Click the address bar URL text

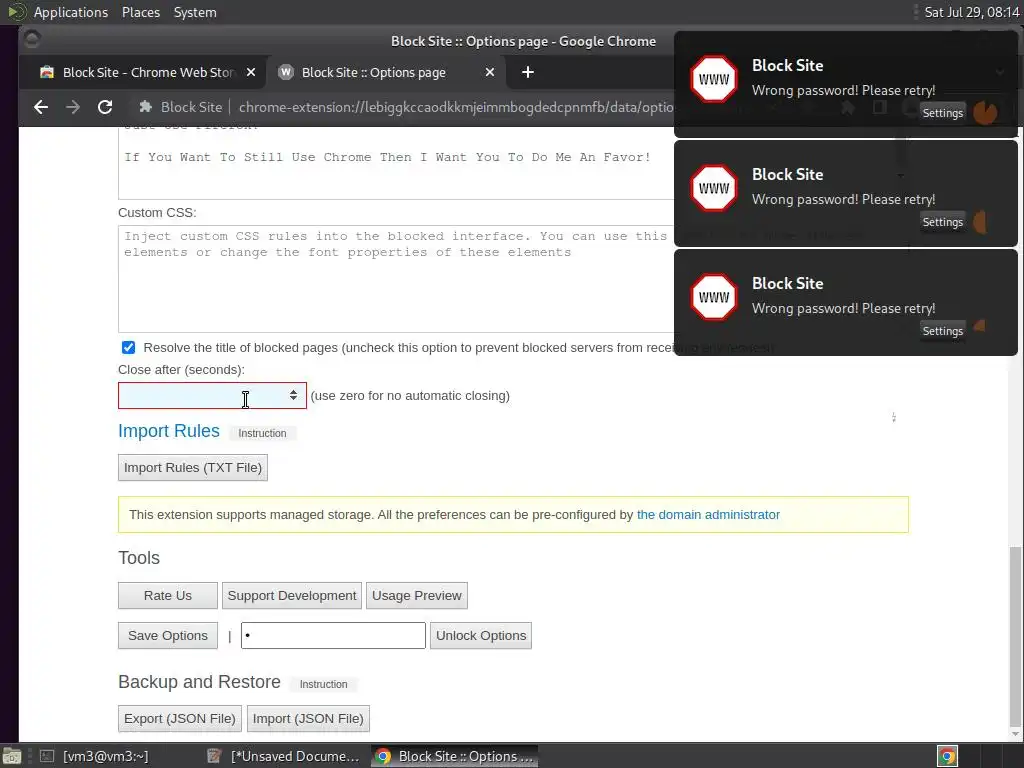coord(456,107)
